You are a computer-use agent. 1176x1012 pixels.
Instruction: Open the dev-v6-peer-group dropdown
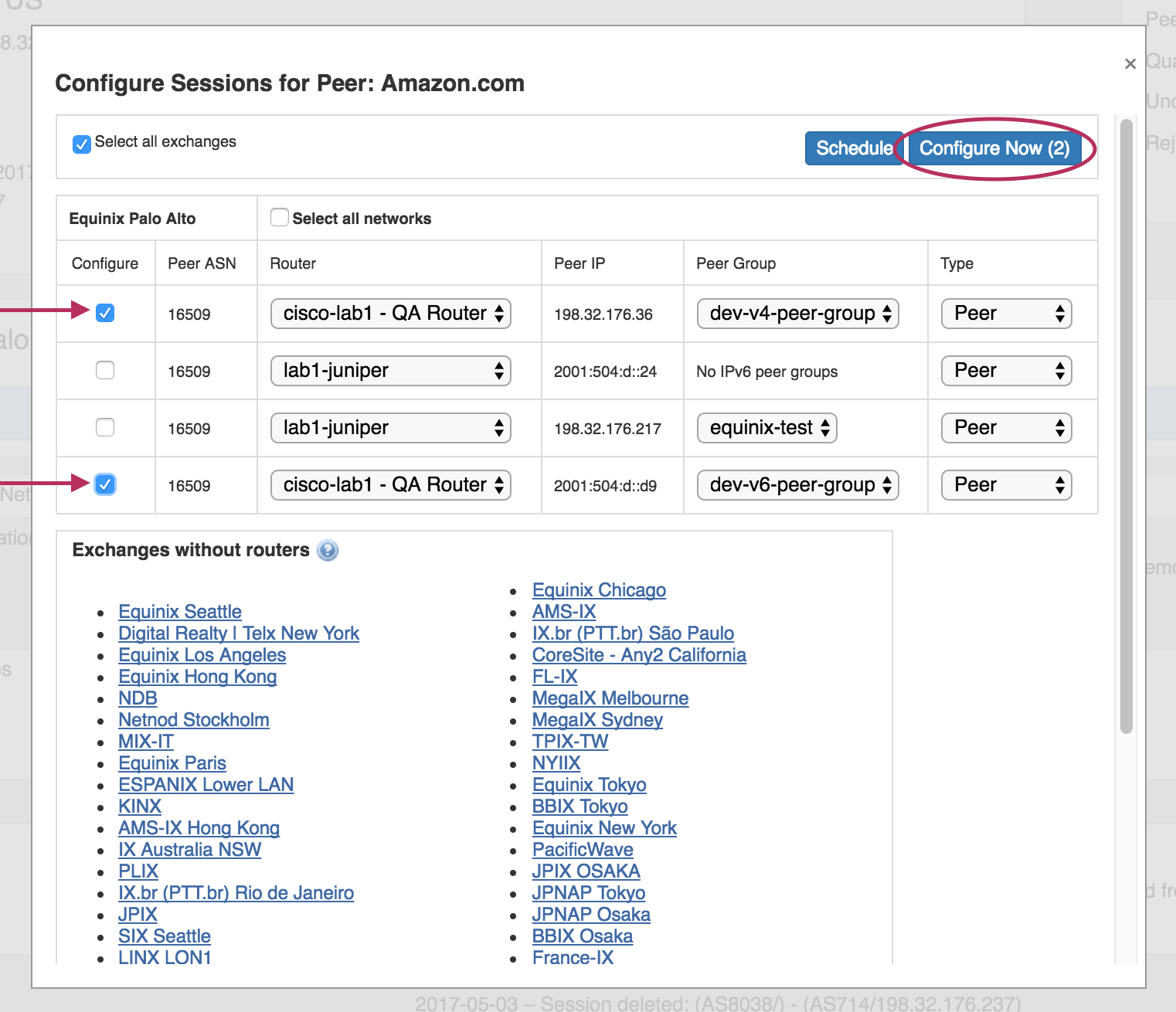(x=797, y=485)
